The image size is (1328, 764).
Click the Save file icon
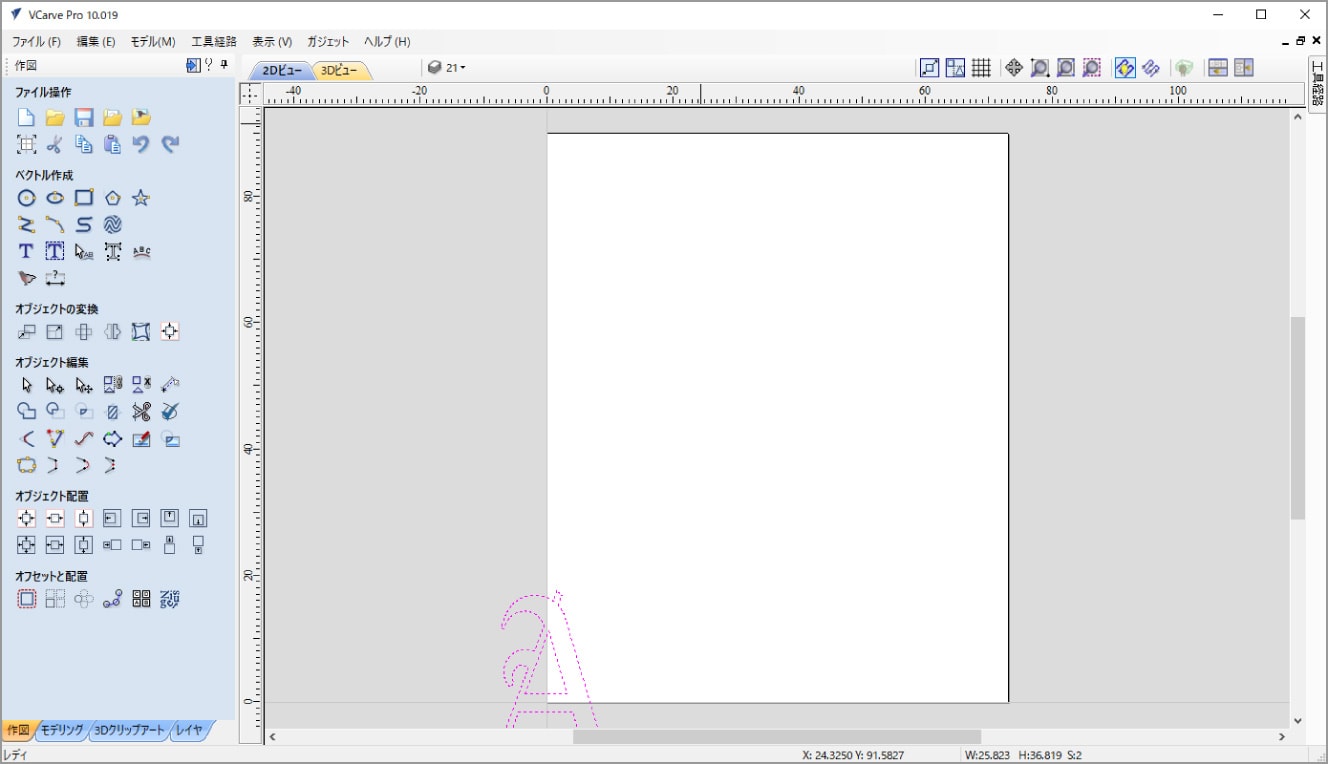tap(84, 118)
